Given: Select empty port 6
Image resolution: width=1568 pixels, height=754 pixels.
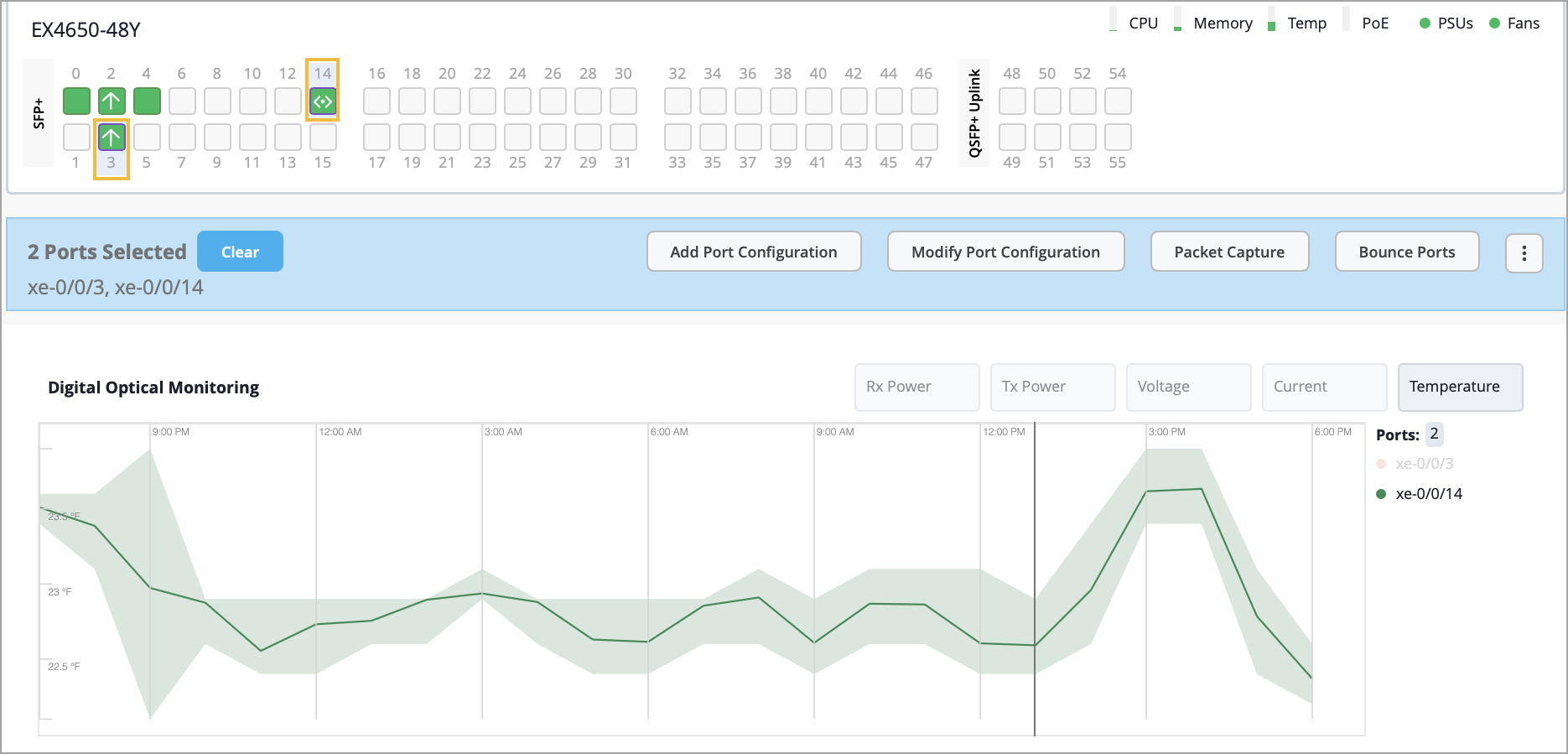Looking at the screenshot, I should tap(182, 101).
